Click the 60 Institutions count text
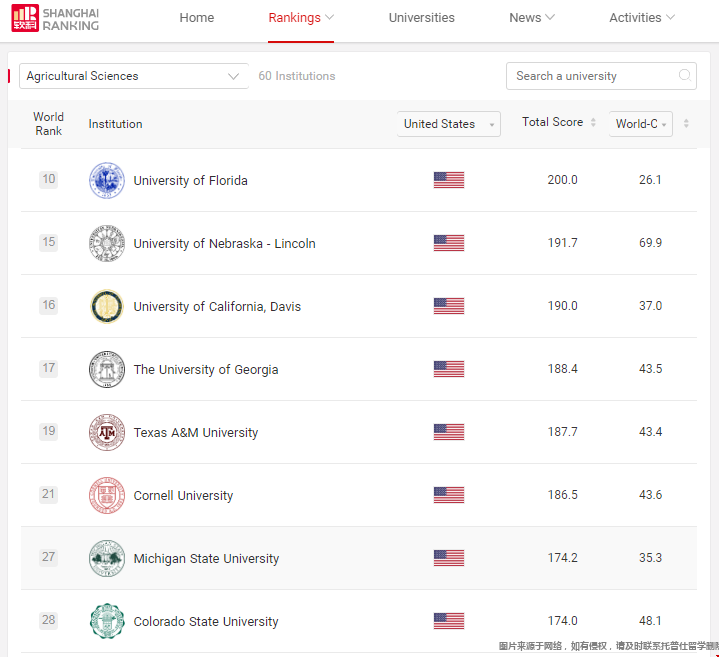Screen dimensions: 719x657 297,76
